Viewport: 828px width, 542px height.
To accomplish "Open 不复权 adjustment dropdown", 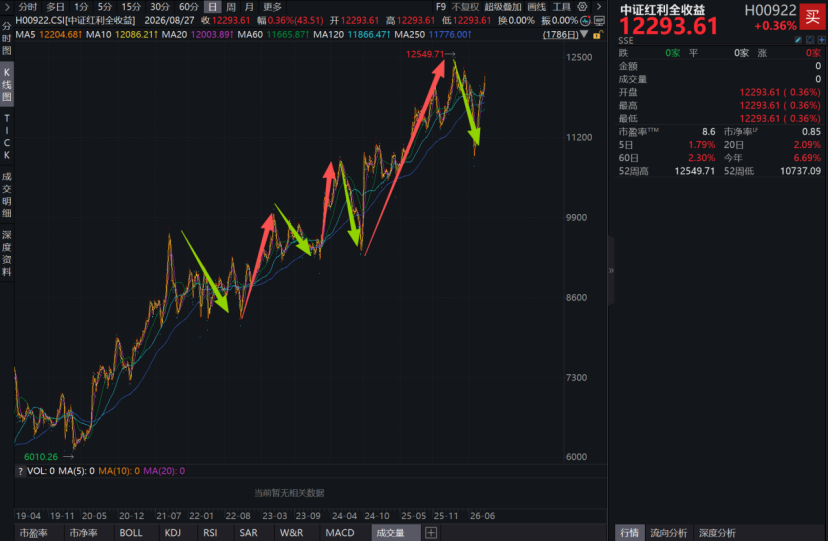I will (465, 7).
